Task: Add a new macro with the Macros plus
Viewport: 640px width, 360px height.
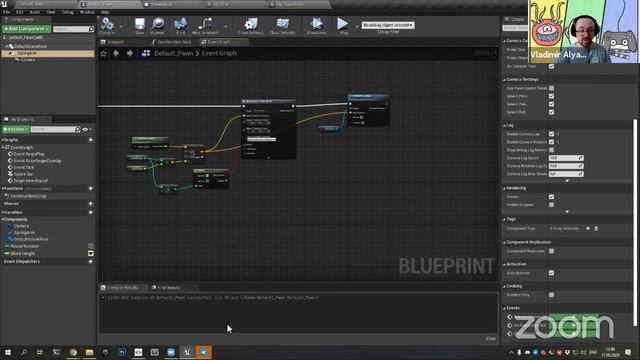Action: [x=91, y=204]
